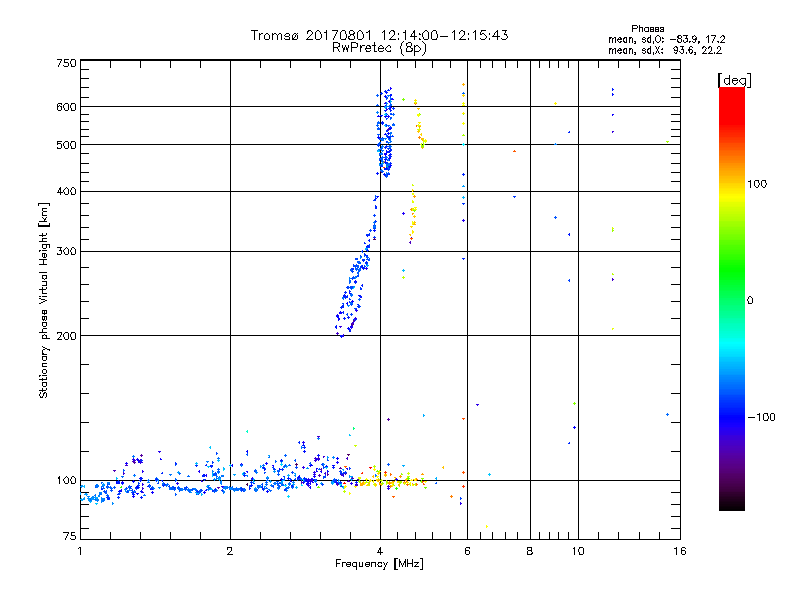This screenshot has width=800, height=600.
Task: Click the y-axis tick label '75'
Action: pos(70,536)
